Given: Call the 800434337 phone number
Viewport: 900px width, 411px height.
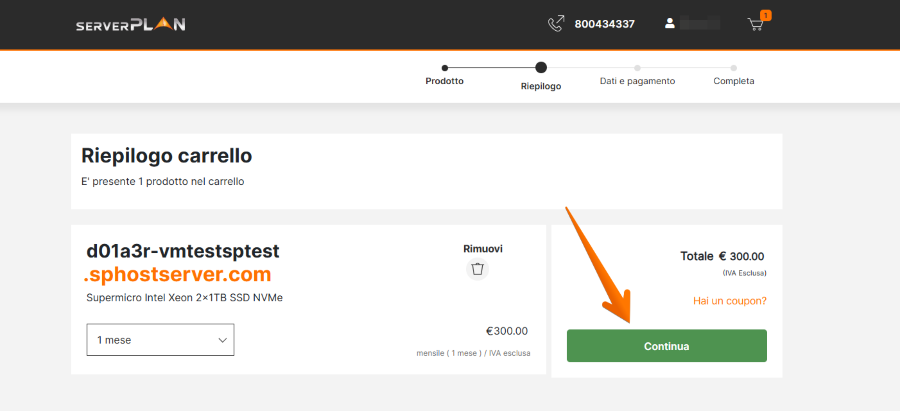Looking at the screenshot, I should coord(604,24).
